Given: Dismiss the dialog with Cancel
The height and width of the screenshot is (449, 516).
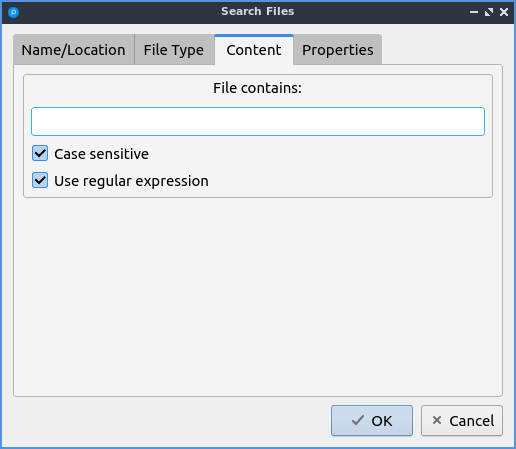Looking at the screenshot, I should 462,421.
